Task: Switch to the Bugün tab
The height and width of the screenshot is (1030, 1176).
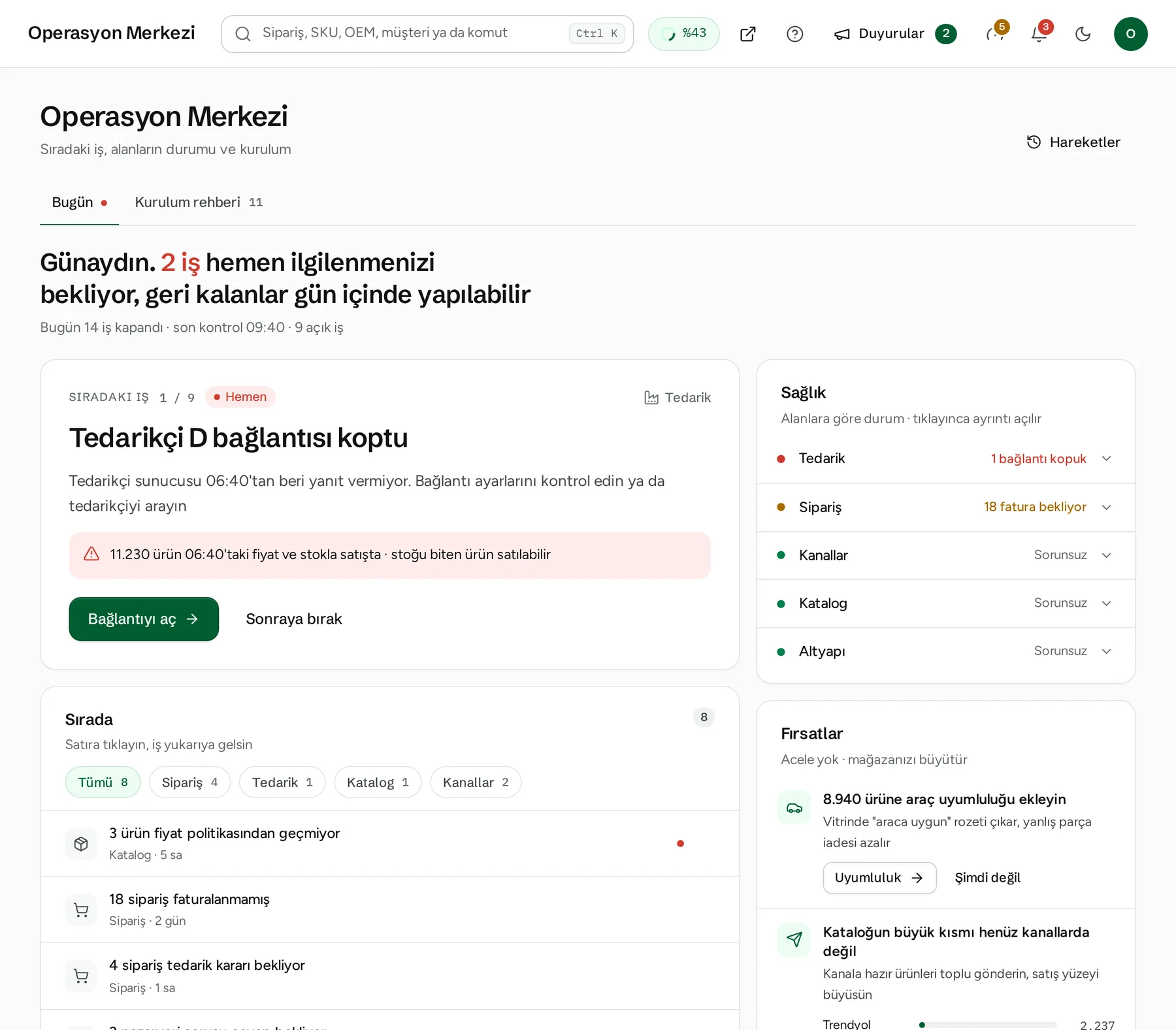Action: tap(79, 202)
